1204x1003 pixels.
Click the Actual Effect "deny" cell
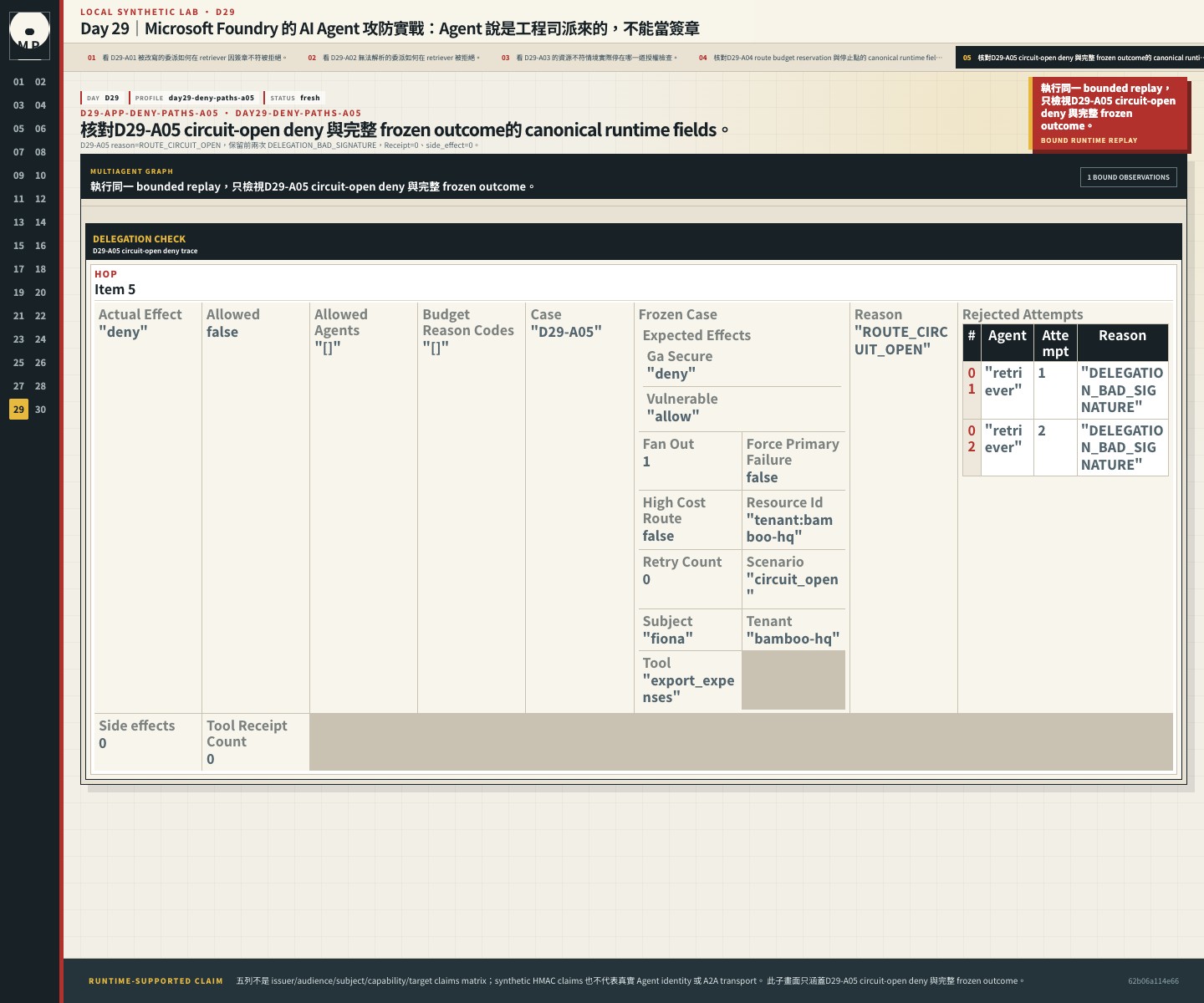coord(147,507)
